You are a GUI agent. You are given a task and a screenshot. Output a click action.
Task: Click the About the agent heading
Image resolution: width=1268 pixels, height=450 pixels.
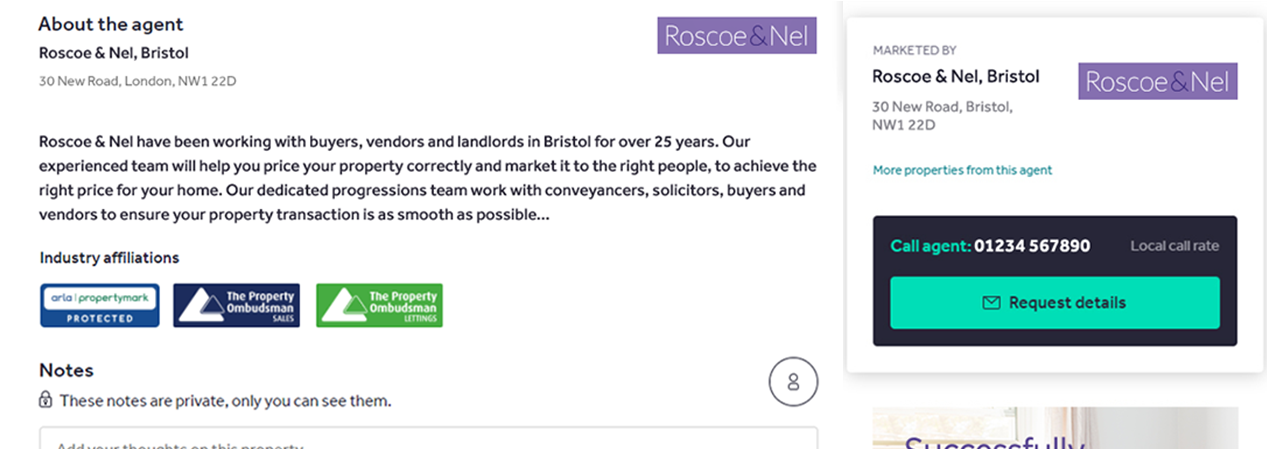111,24
